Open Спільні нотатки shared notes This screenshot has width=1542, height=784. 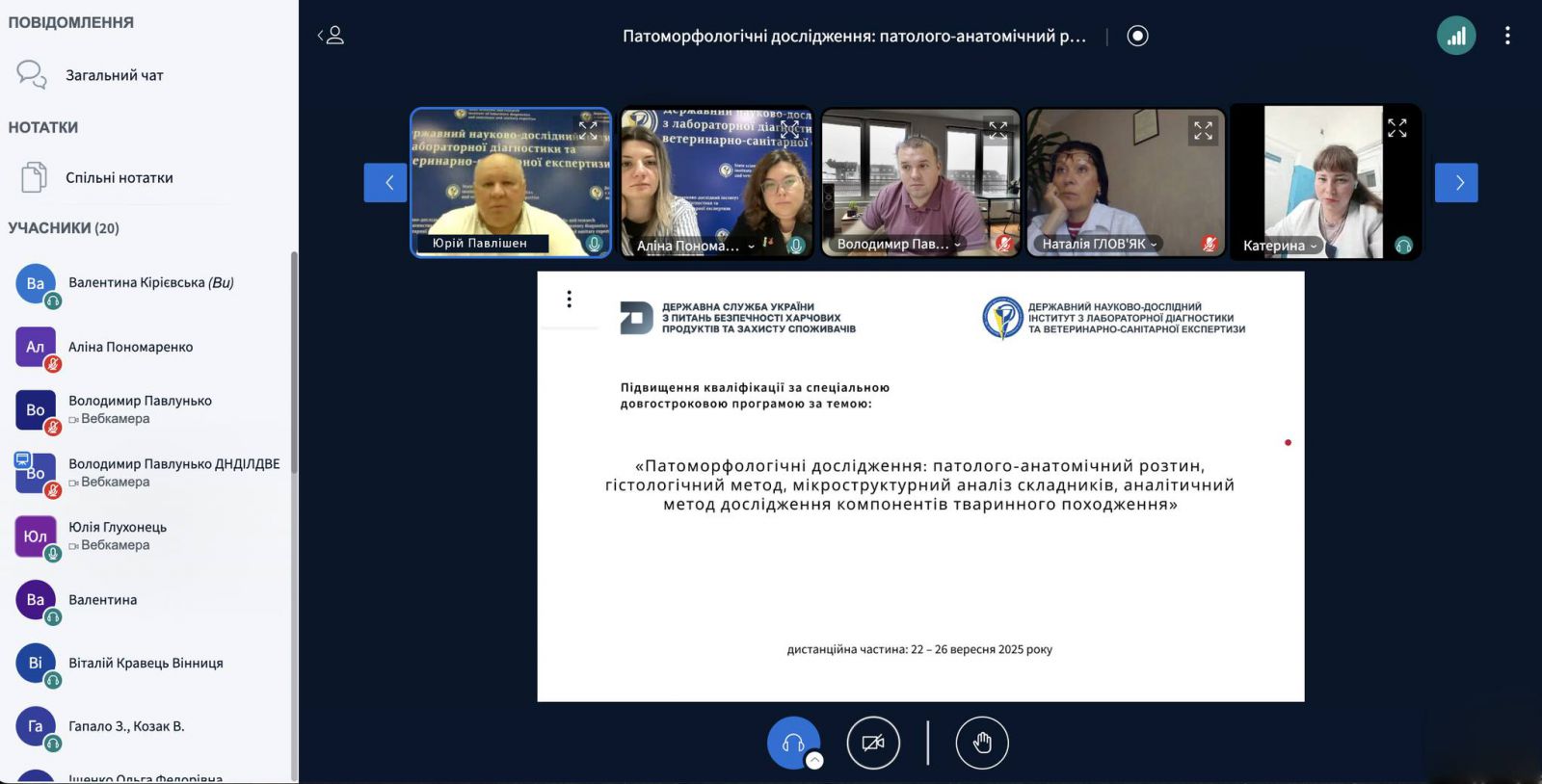[118, 178]
